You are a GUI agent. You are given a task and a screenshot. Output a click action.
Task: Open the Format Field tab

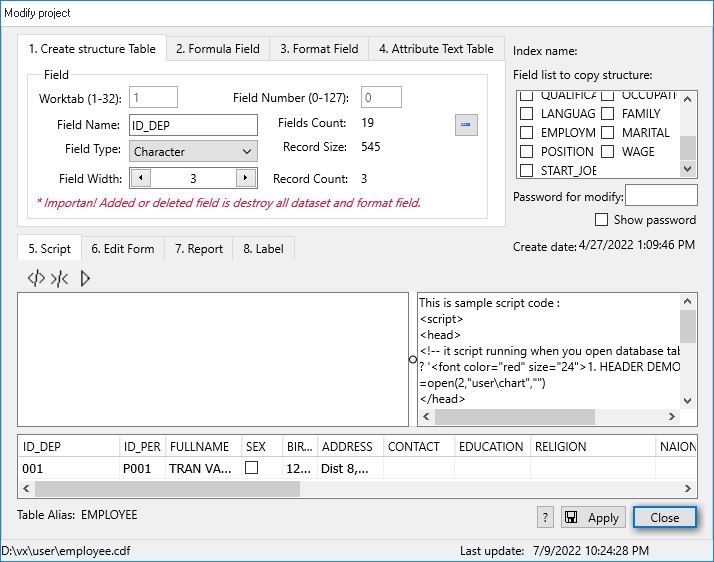(319, 48)
